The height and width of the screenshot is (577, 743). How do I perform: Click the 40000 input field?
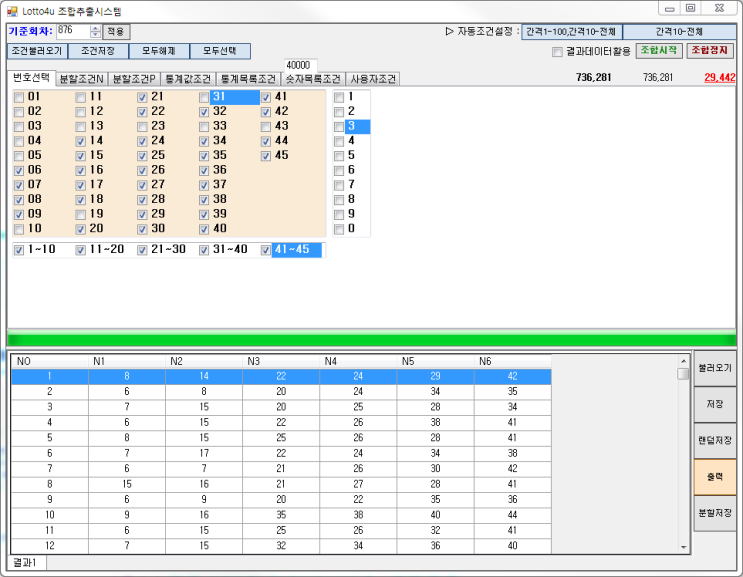point(300,65)
